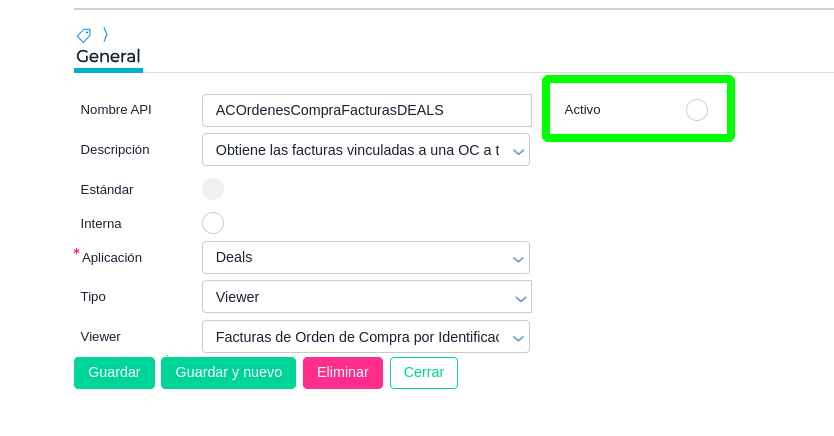834x436 pixels.
Task: Click the chevron icon beside the tag
Action: click(x=105, y=35)
